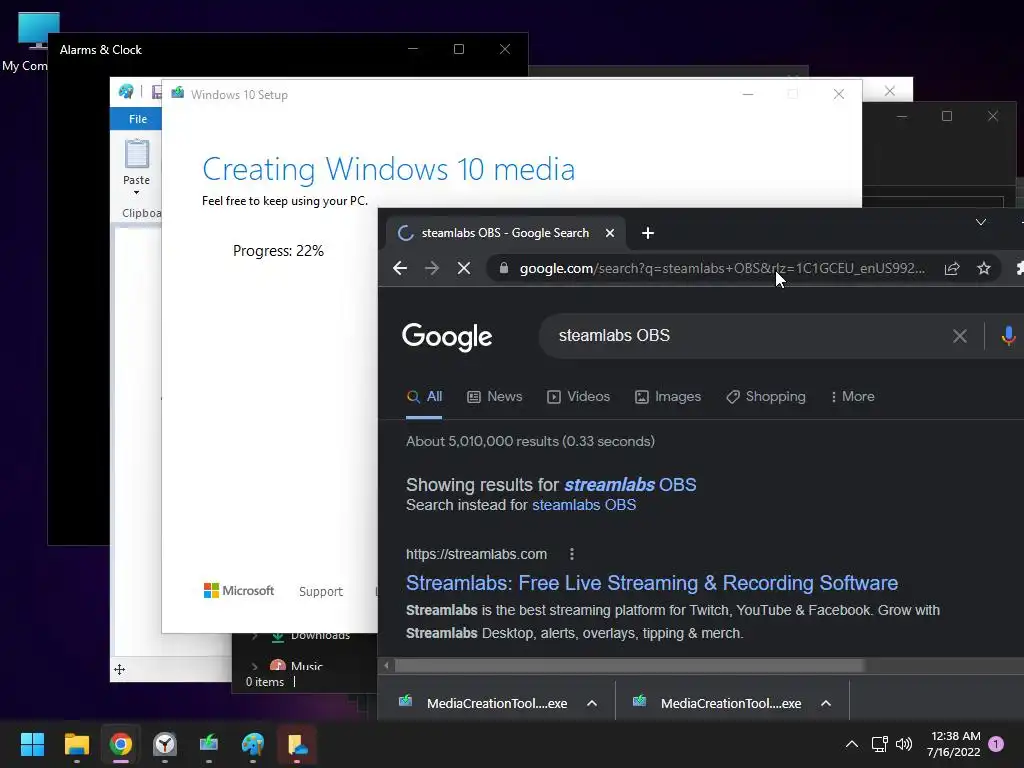Click the horizontal scrollbar in Chrome

coord(630,665)
